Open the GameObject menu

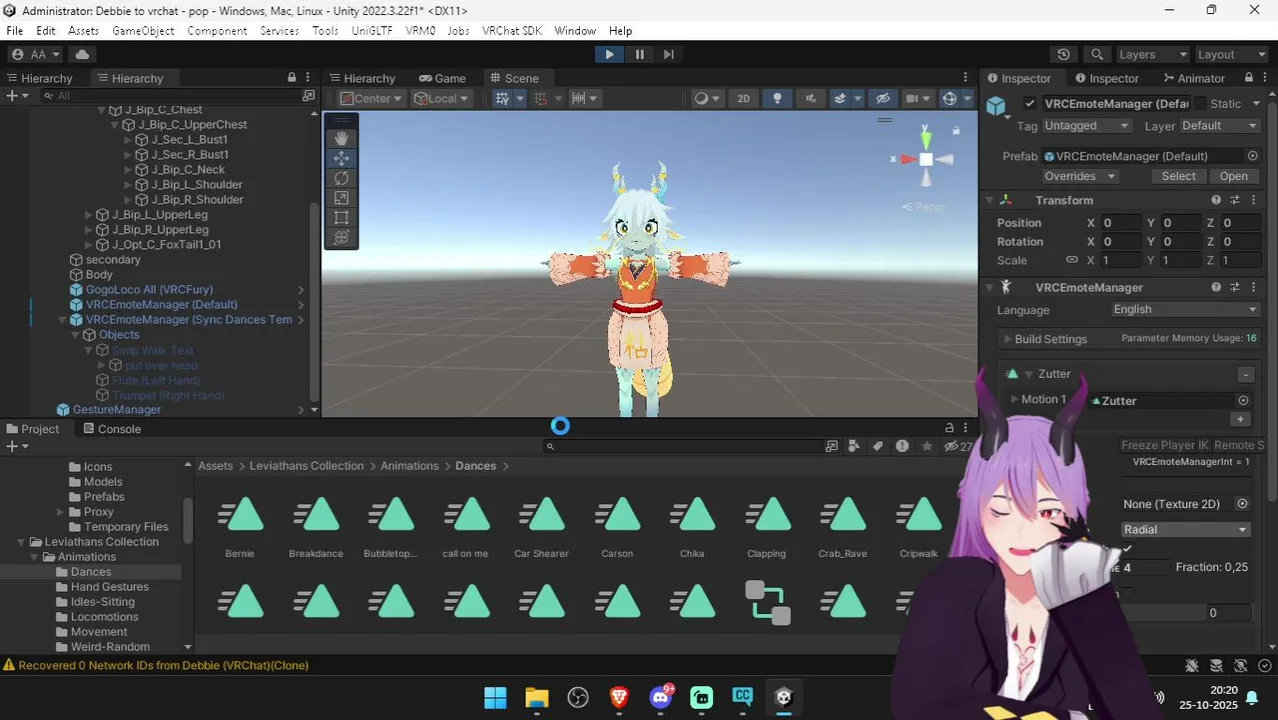coord(143,31)
